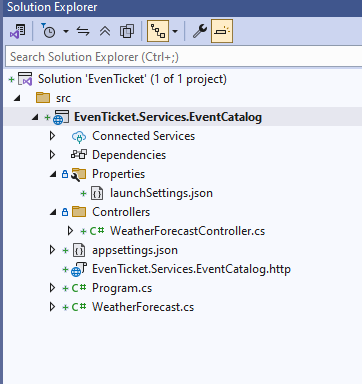This screenshot has width=362, height=384.
Task: Click the WeatherForecastController.cs C# icon
Action: (x=97, y=231)
